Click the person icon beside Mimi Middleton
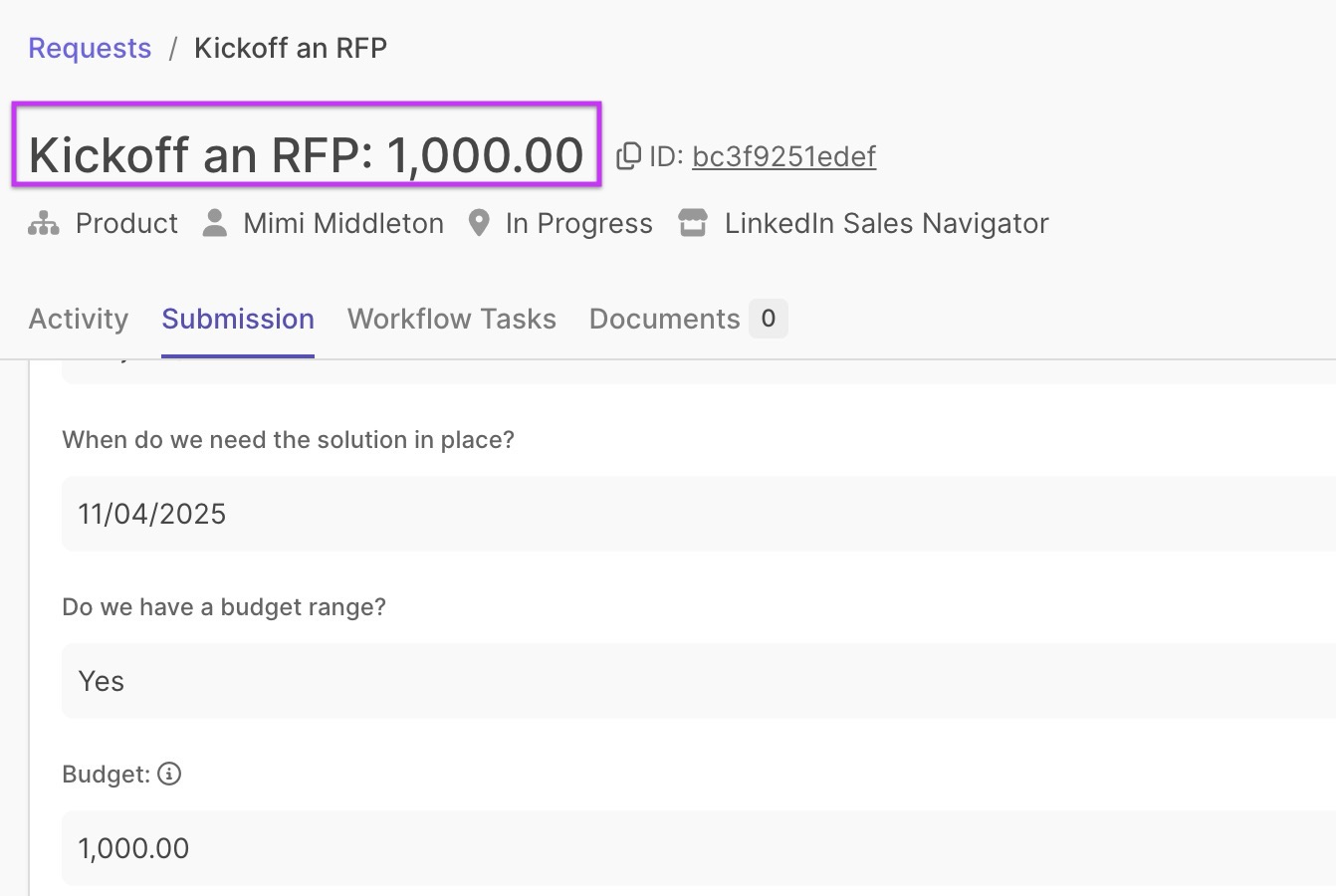Image resolution: width=1336 pixels, height=896 pixels. tap(214, 223)
